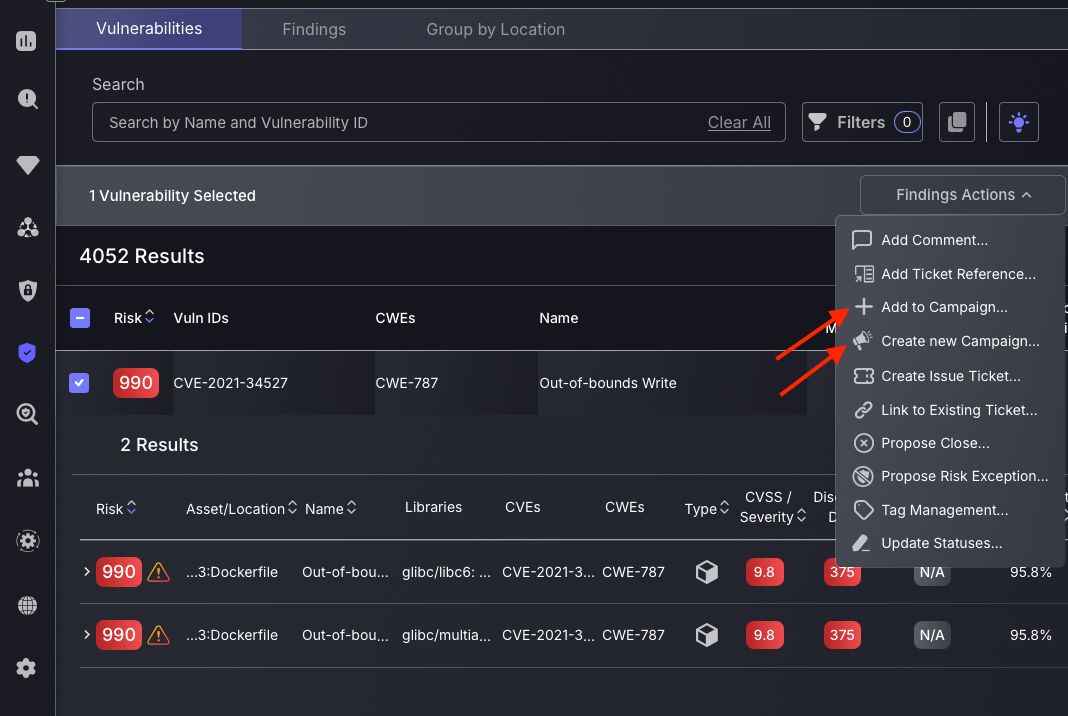
Task: Uncheck the CVE-2021-34527 row checkbox
Action: pyautogui.click(x=79, y=383)
